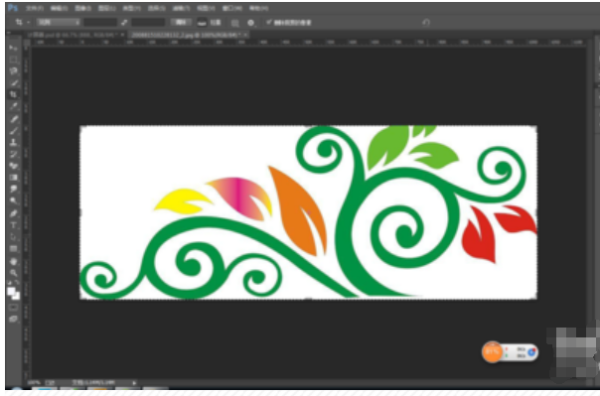This screenshot has height=396, width=600.
Task: Open the crop ratio preset dropdown
Action: pyautogui.click(x=59, y=22)
